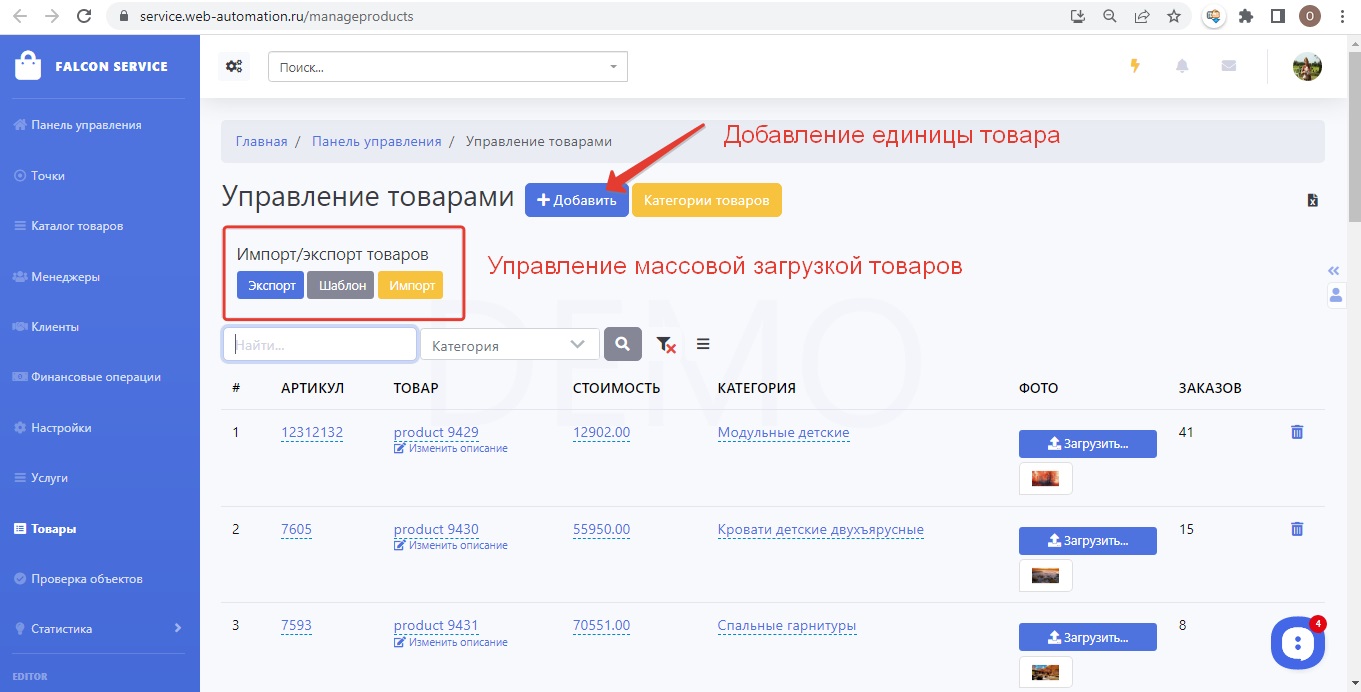Collapse side panel with double chevron

(1333, 271)
